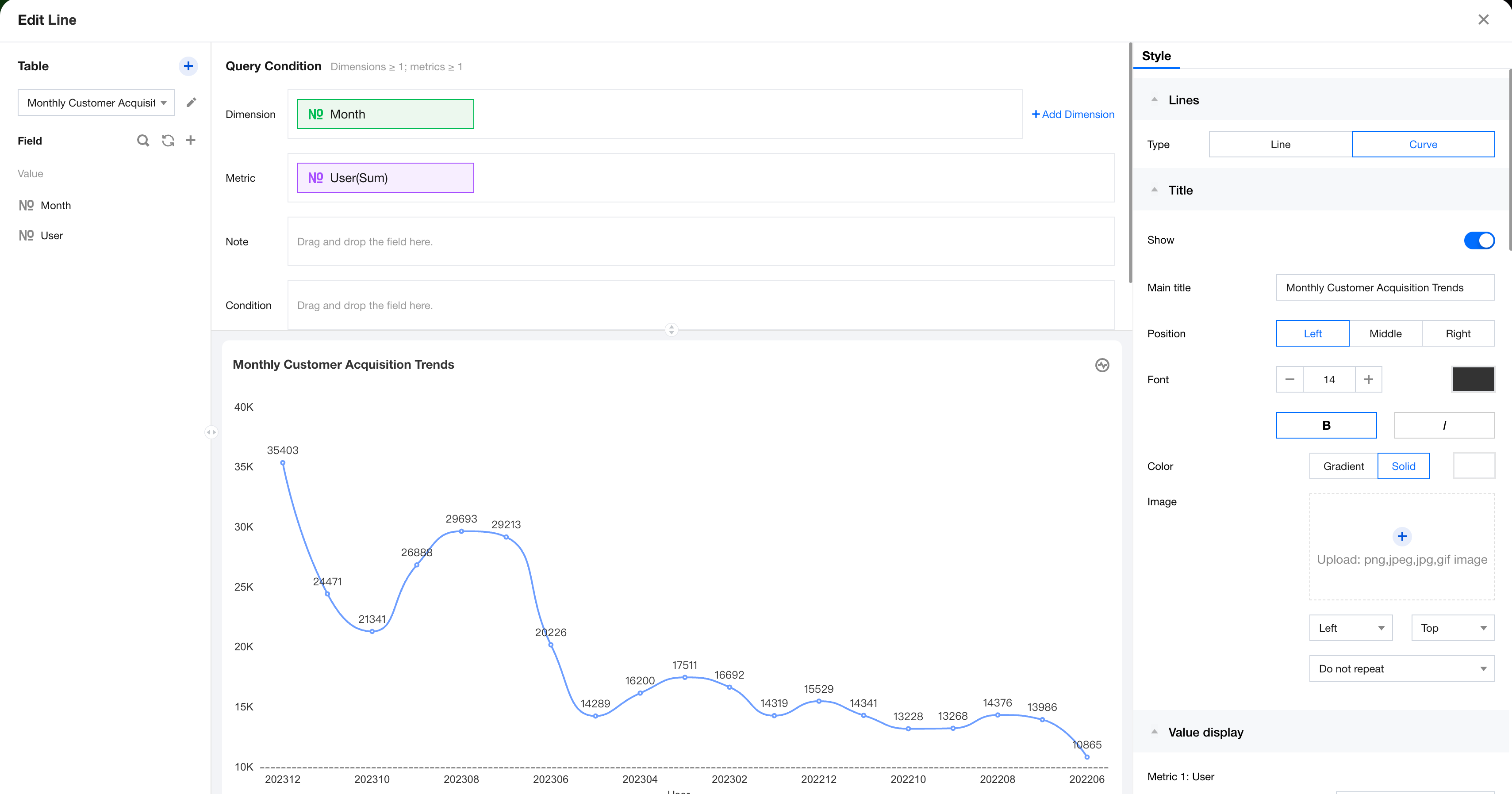Click the chart activity icon beside title
The width and height of the screenshot is (1512, 794).
pyautogui.click(x=1102, y=365)
